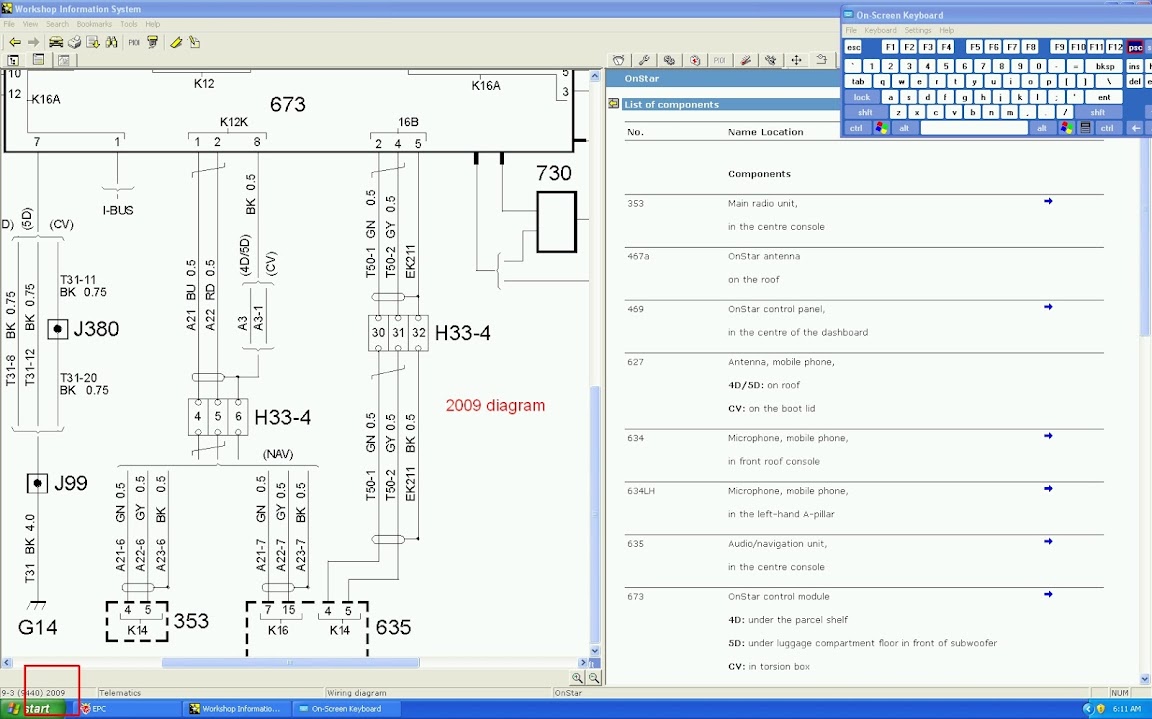Zoom in on the wiring diagram

[x=577, y=679]
